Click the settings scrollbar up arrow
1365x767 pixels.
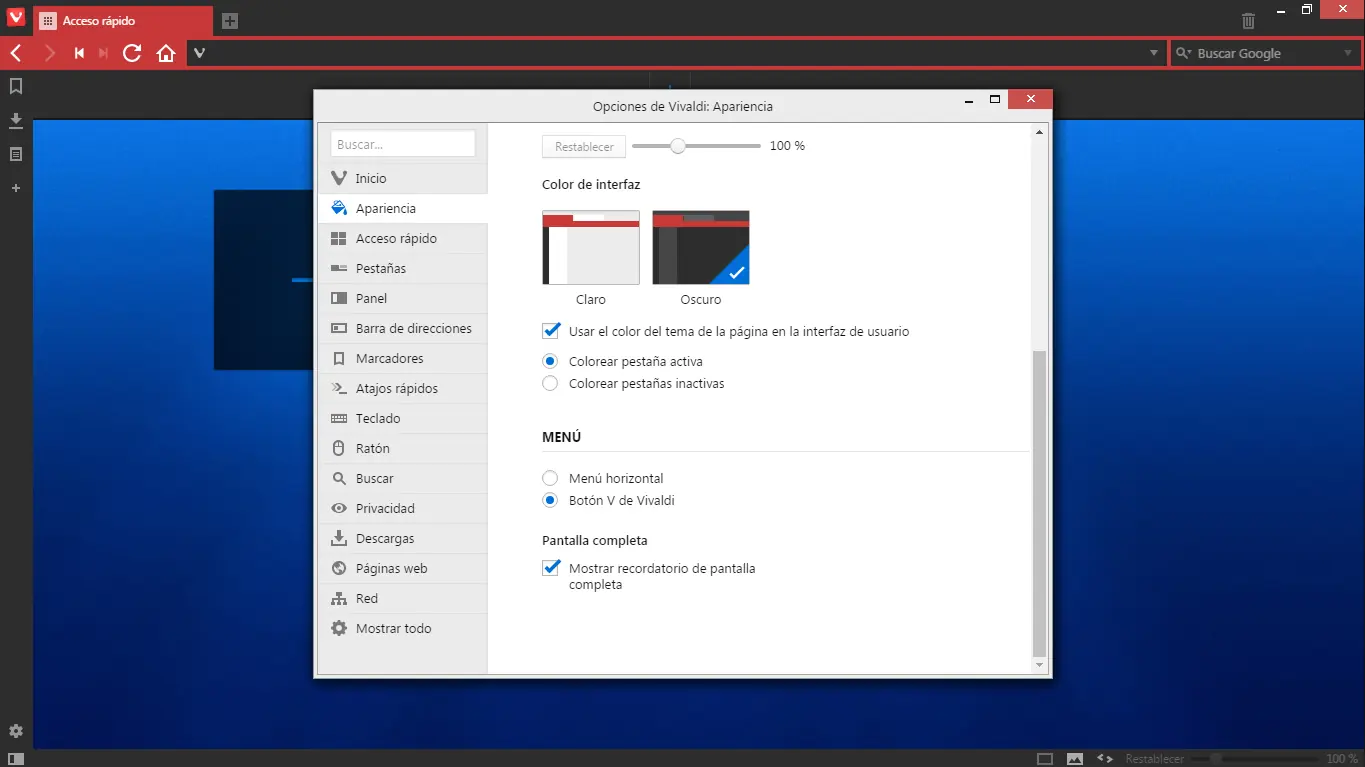tap(1039, 132)
